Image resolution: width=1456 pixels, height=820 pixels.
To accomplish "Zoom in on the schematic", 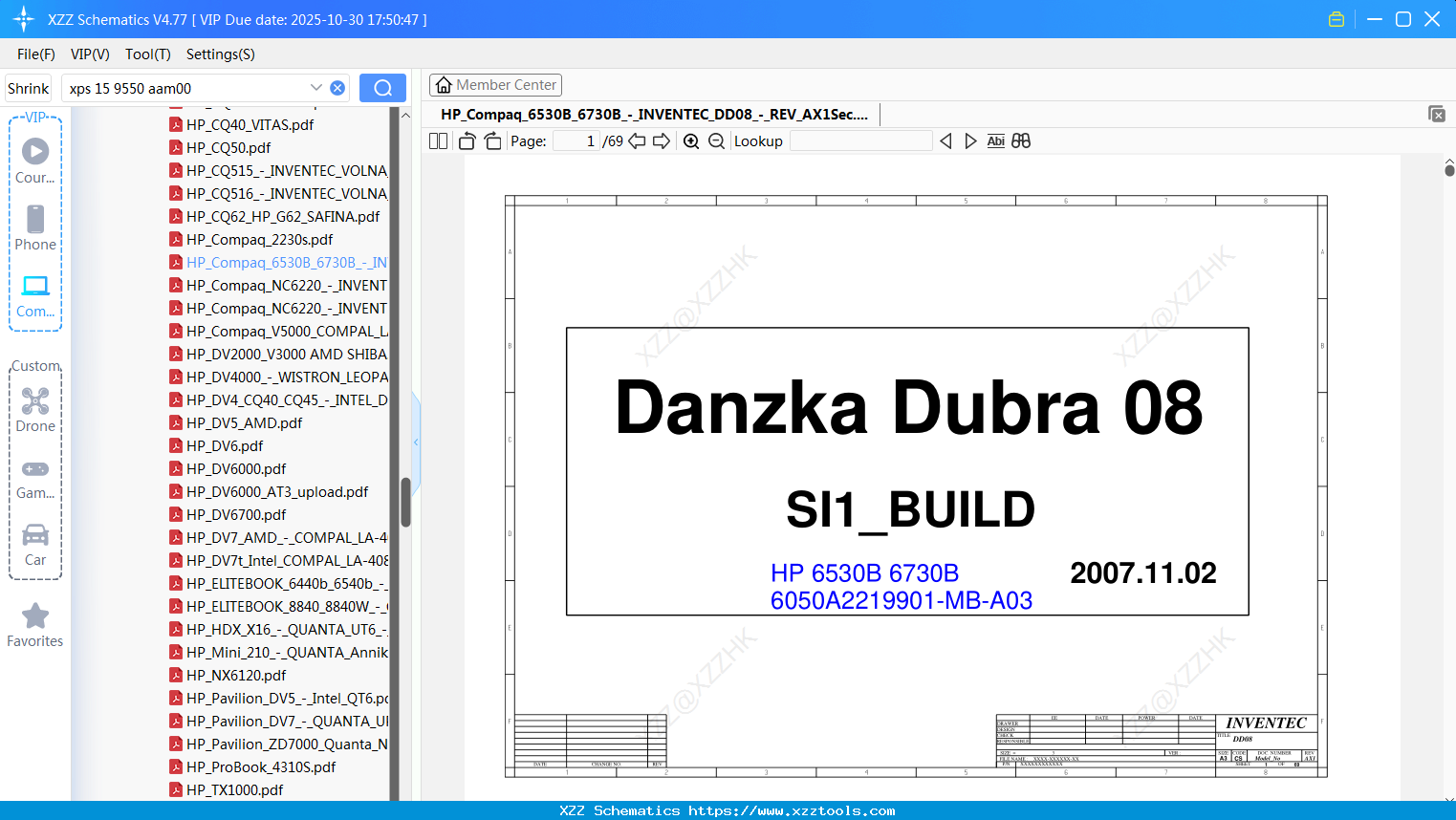I will 691,141.
